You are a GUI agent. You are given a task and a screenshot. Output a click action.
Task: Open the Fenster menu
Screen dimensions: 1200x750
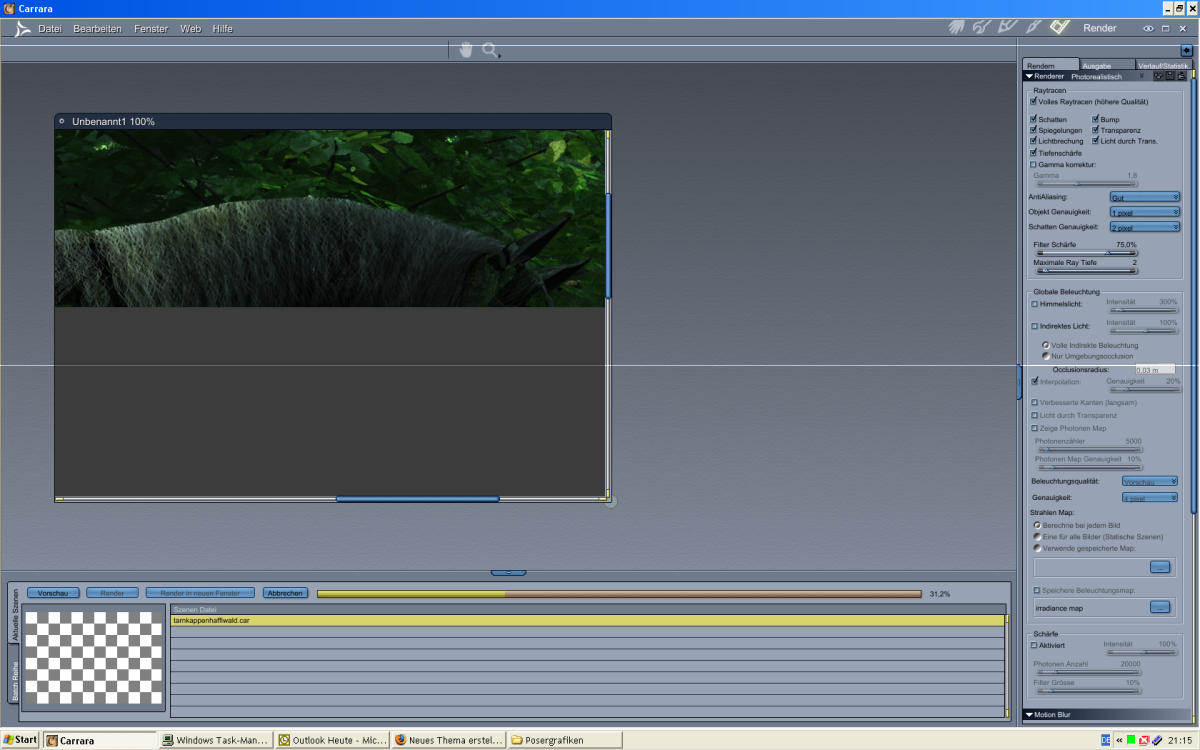point(151,29)
